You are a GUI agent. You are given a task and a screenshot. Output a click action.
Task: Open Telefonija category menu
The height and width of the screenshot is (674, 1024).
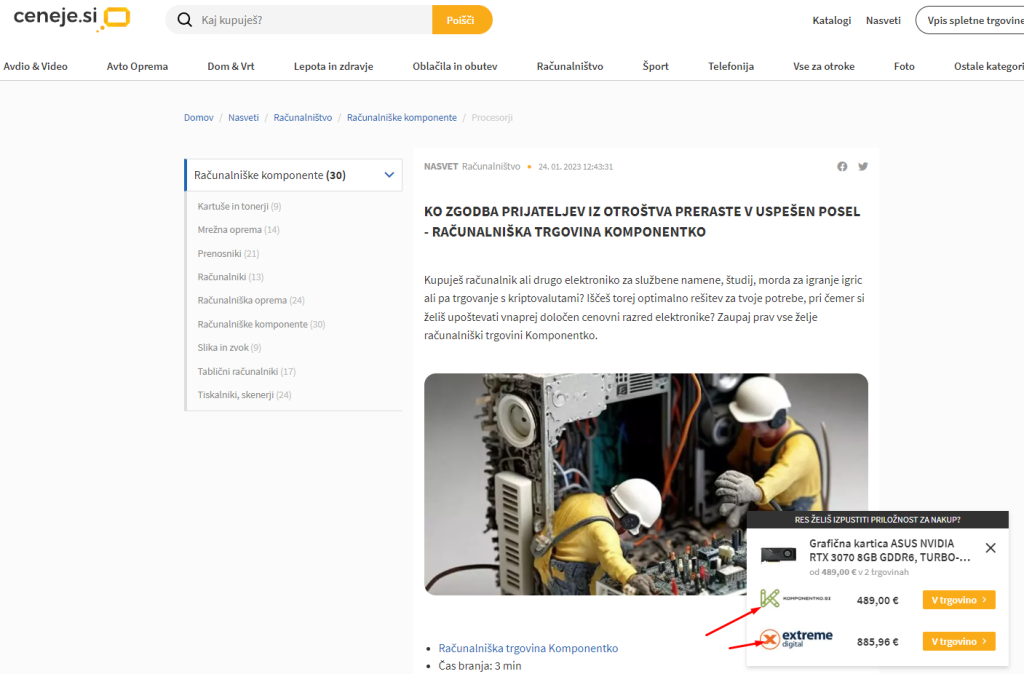731,66
